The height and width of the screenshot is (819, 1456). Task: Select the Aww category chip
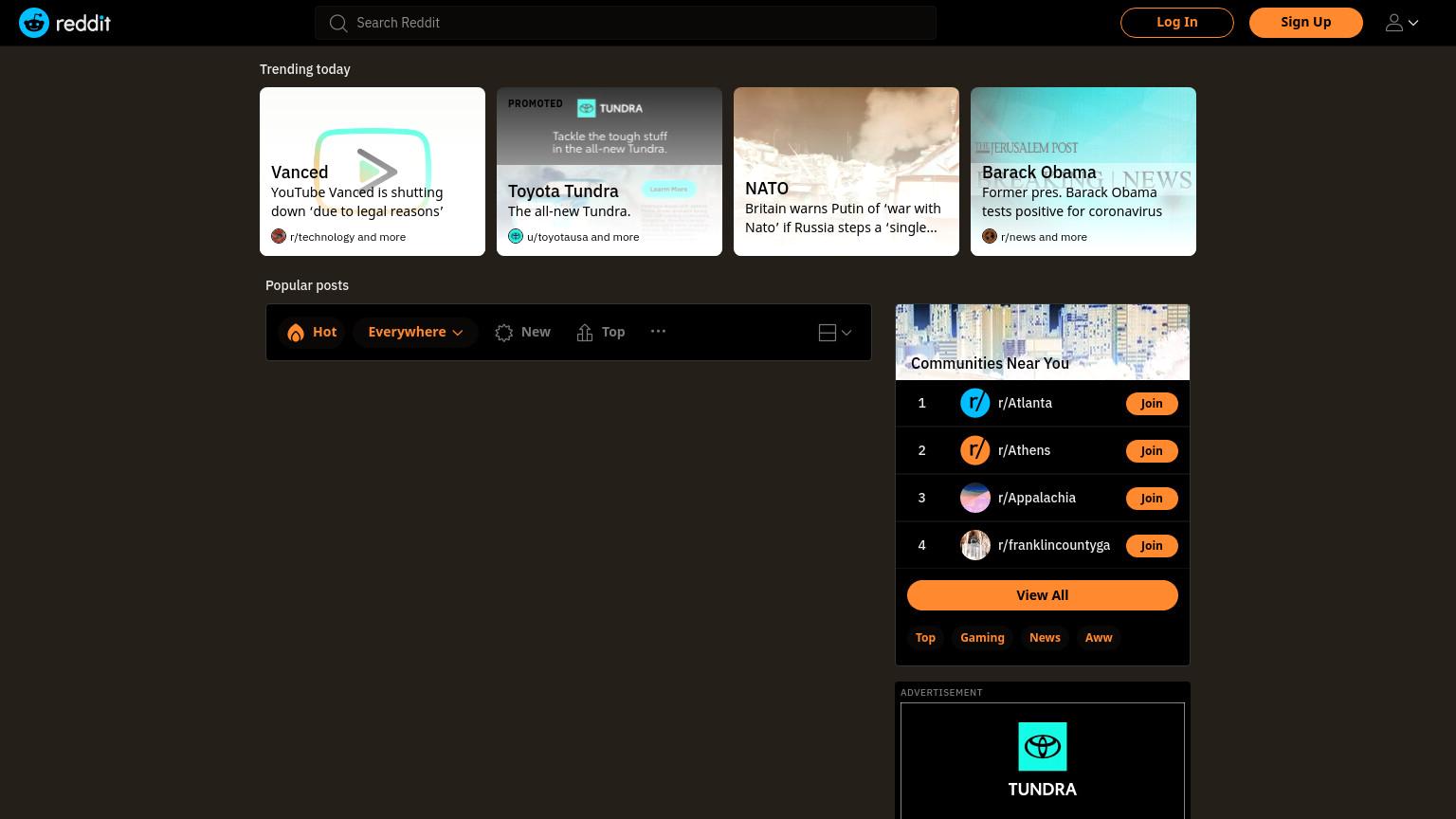[1099, 638]
